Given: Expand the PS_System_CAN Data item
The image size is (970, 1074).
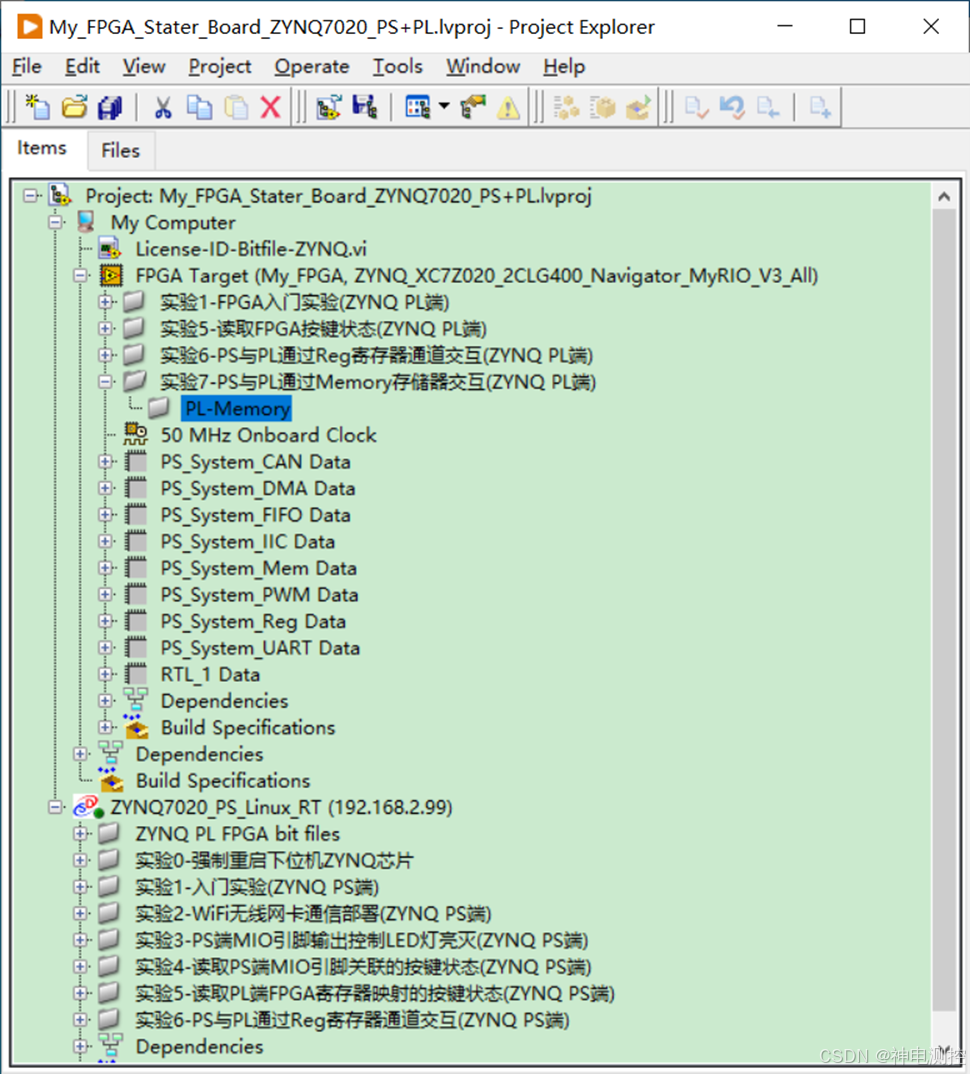Looking at the screenshot, I should click(105, 462).
